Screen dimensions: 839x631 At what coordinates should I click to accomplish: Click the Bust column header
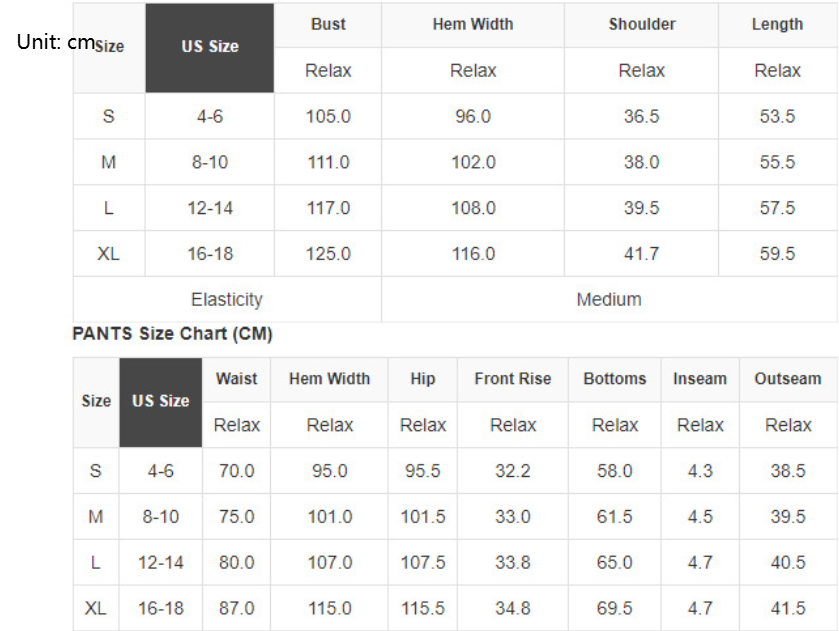point(328,24)
